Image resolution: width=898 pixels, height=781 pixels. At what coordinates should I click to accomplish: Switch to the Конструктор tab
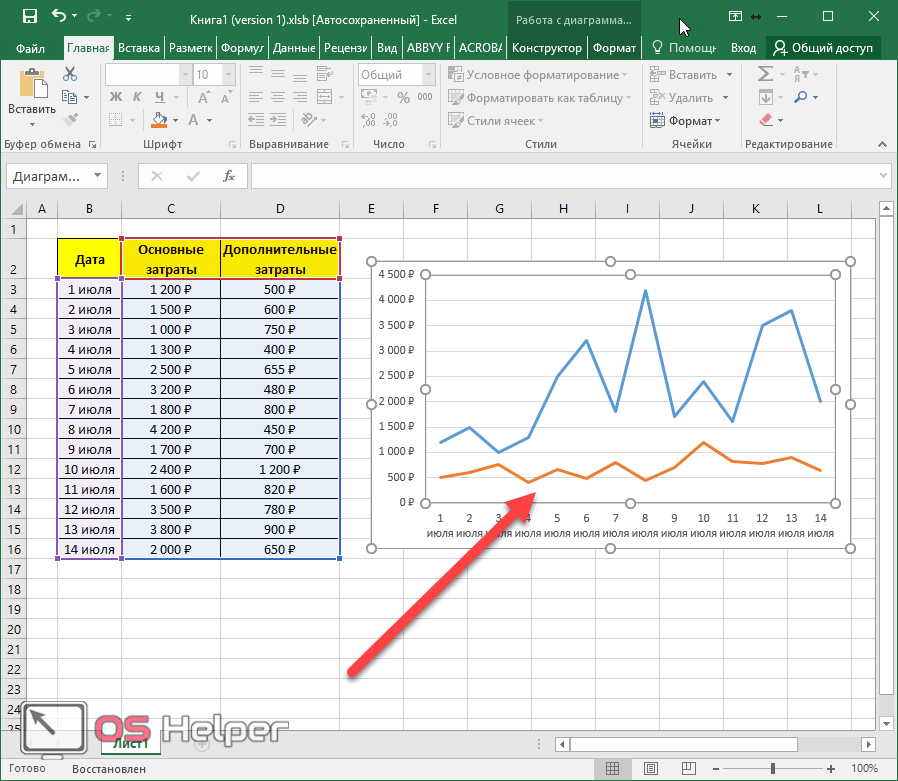pos(546,47)
